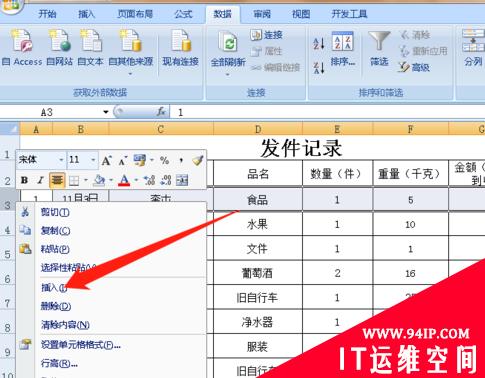
Task: Click the 自文本 import icon
Action: point(90,47)
